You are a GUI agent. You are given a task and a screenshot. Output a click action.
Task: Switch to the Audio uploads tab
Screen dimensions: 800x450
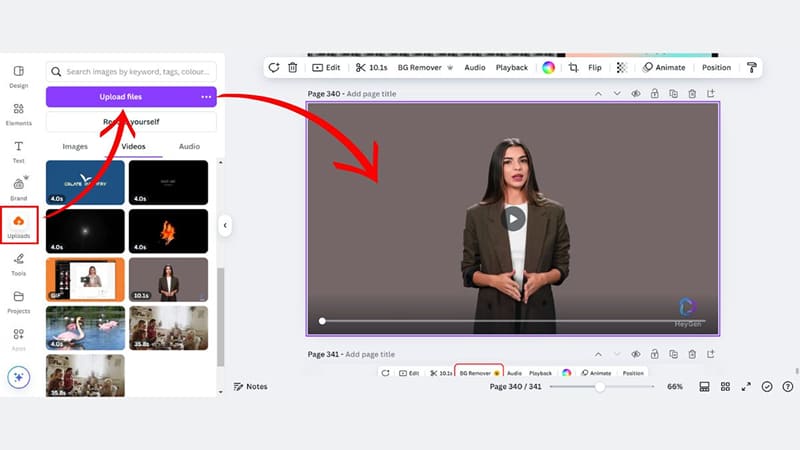tap(189, 146)
